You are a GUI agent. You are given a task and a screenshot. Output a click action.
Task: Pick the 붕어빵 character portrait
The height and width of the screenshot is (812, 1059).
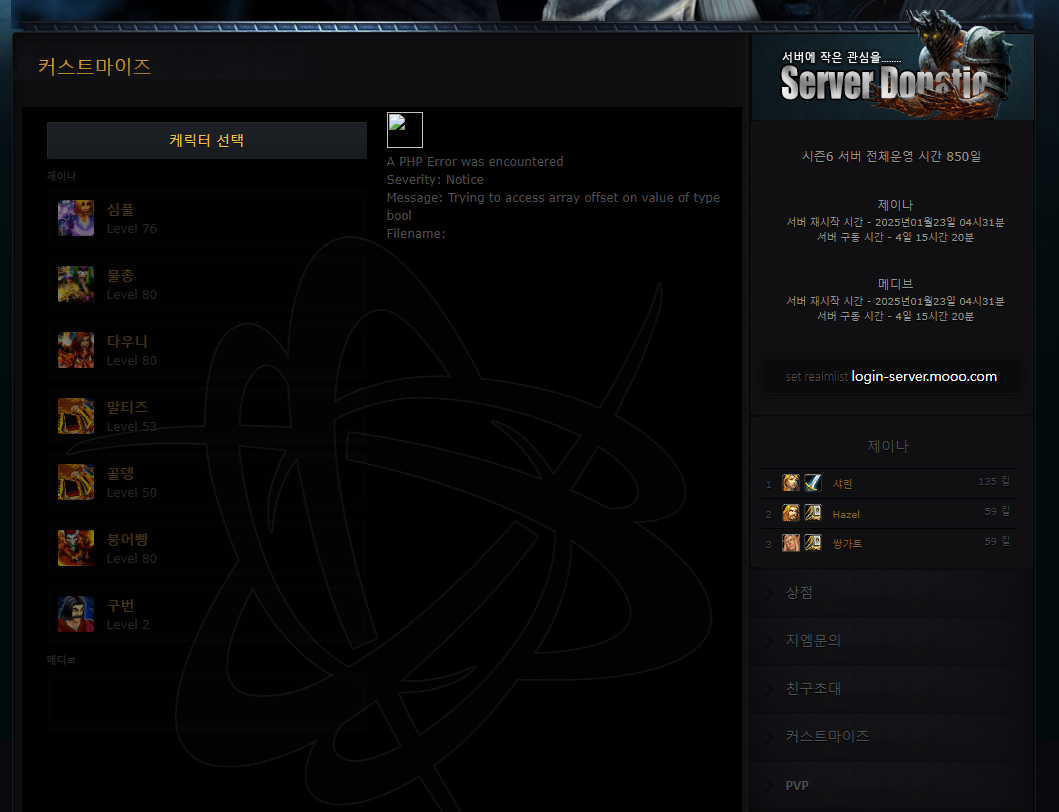tap(76, 548)
